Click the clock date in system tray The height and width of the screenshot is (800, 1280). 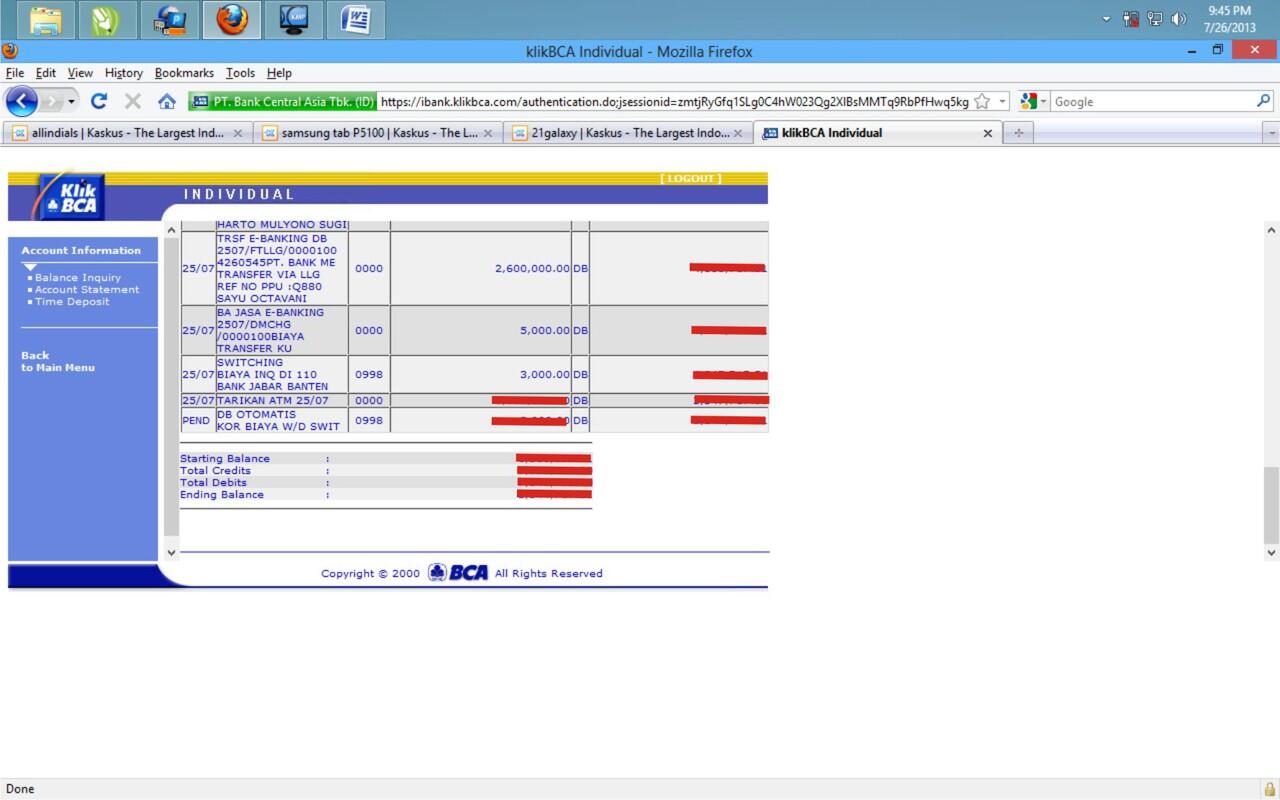click(x=1229, y=28)
